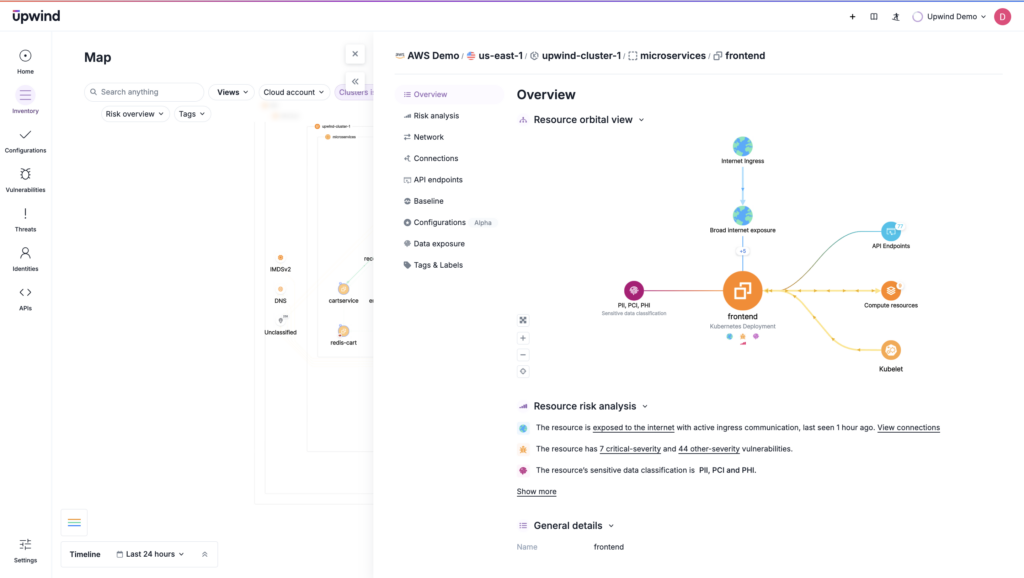
Task: Recenter the orbital view
Action: pyautogui.click(x=523, y=372)
